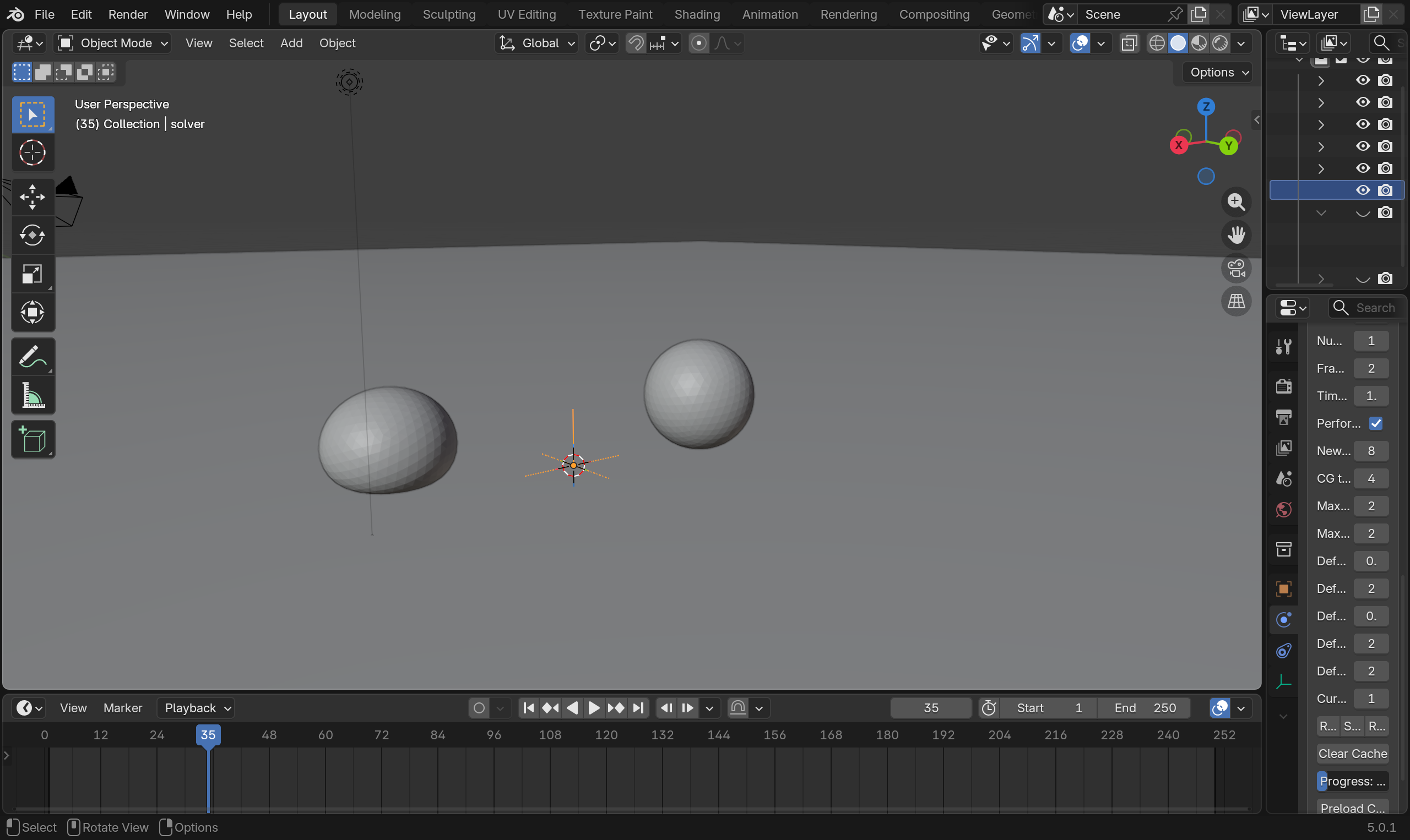Select the Add Cube tool
1410x840 pixels.
[32, 440]
